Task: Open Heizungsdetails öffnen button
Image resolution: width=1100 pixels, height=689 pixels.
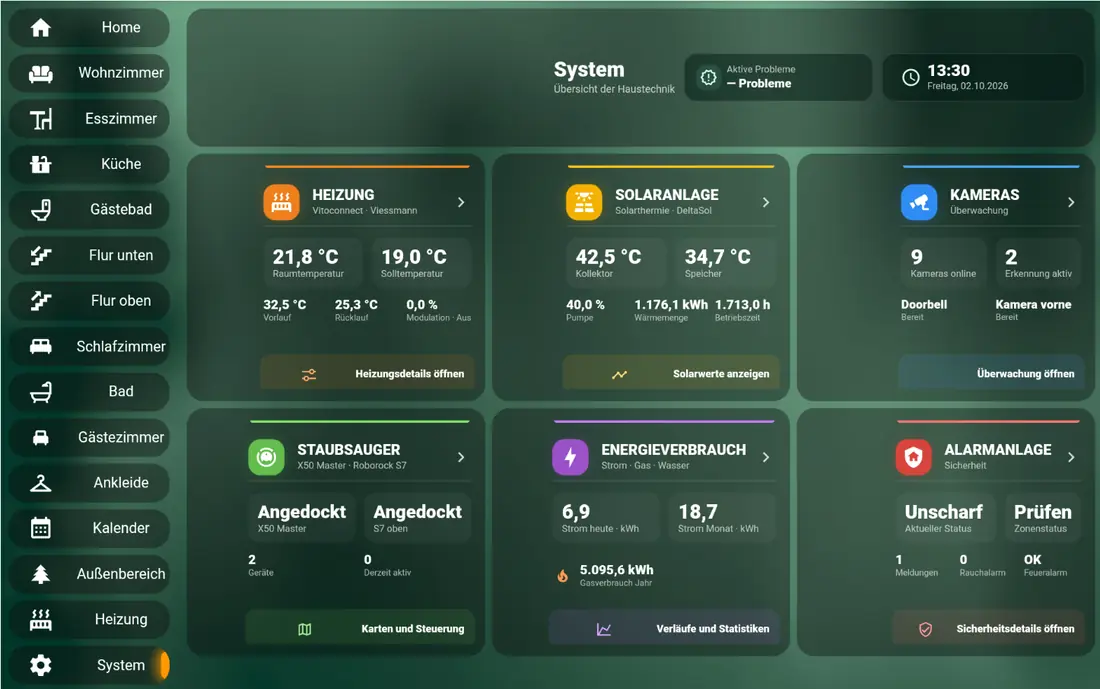Action: pos(367,373)
